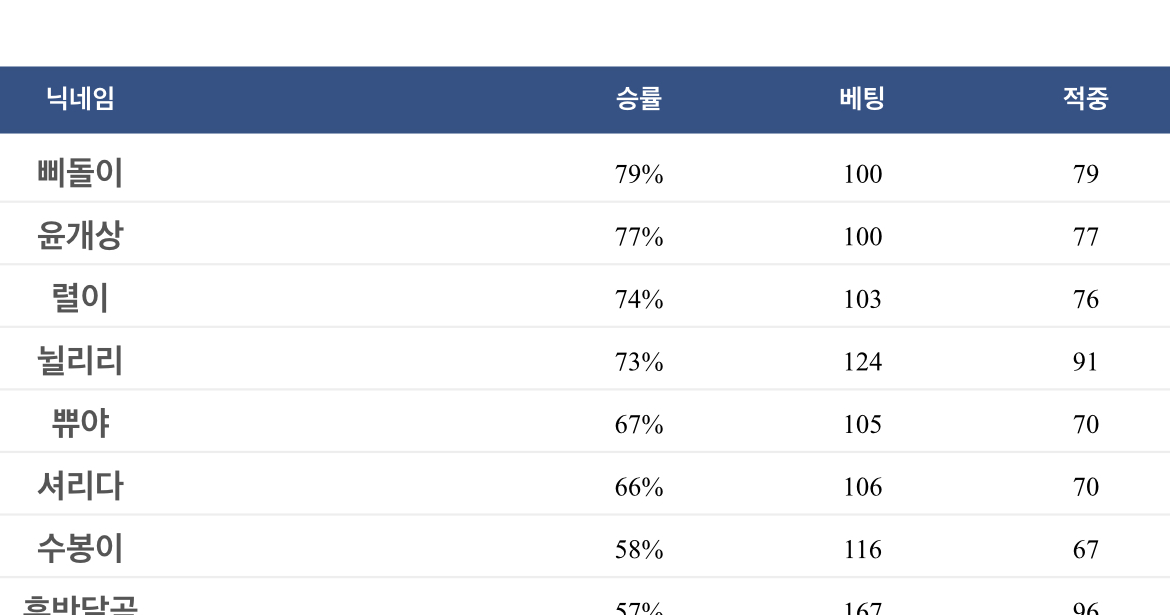Screen dimensions: 1170x615
Task: Open the nickname 윤개상
Action: coord(80,235)
